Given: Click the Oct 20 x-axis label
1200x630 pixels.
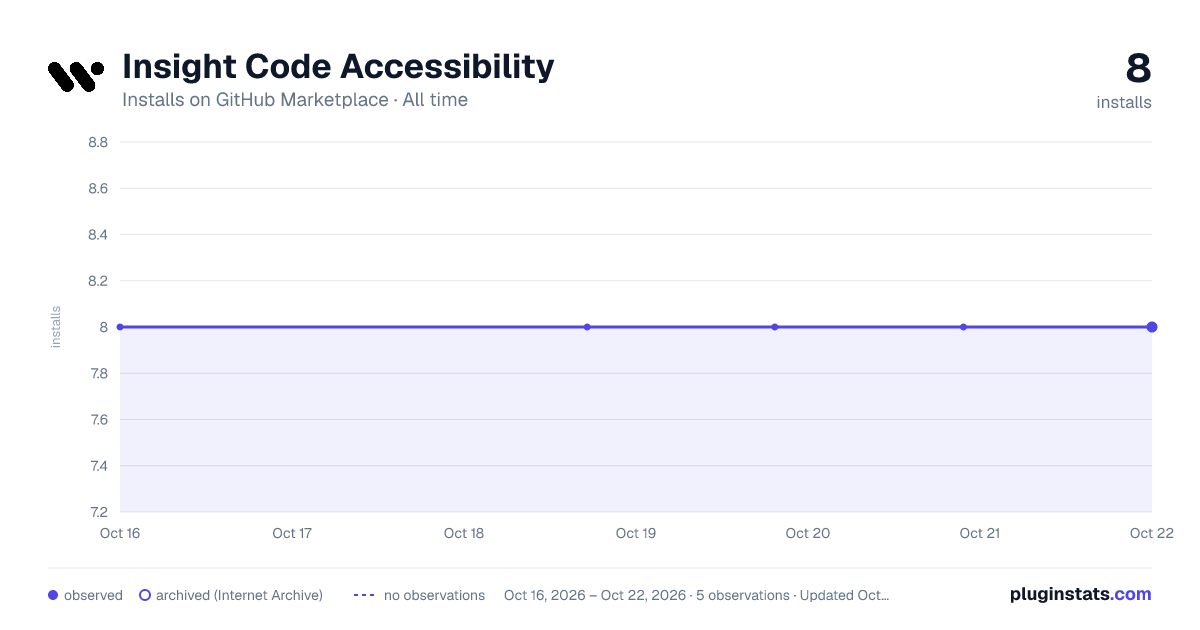Looking at the screenshot, I should (808, 533).
